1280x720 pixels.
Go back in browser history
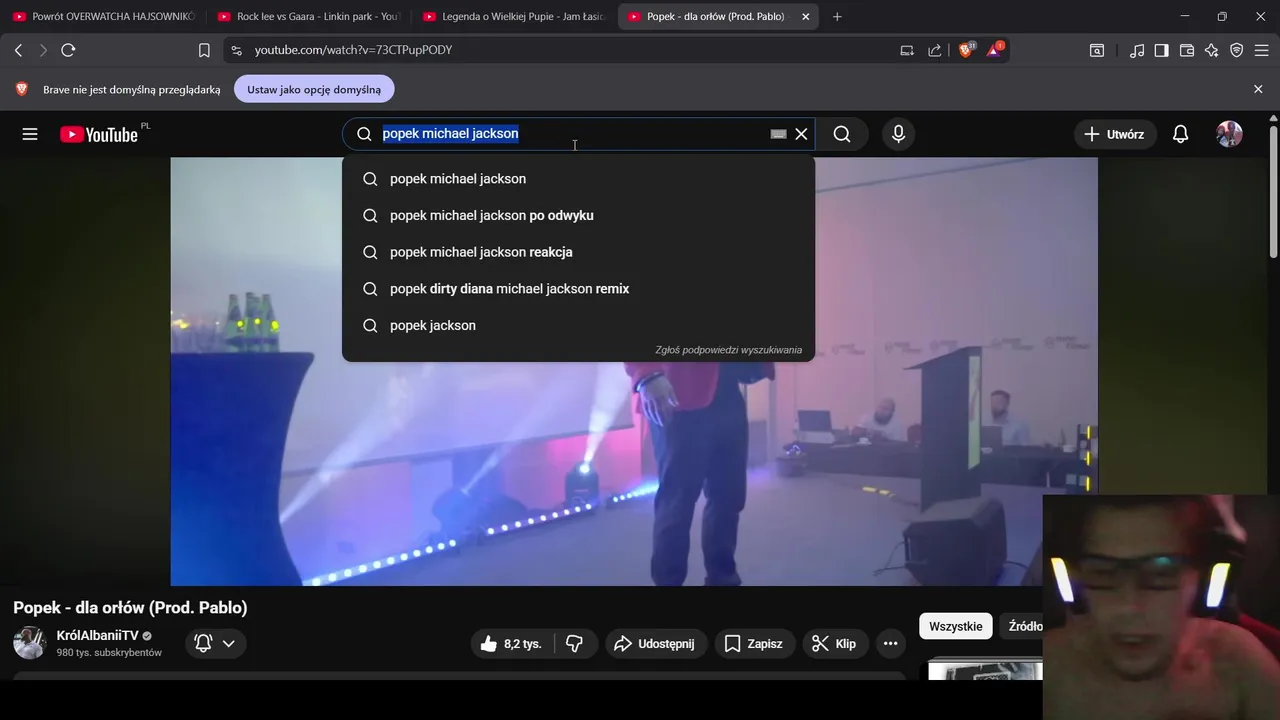(x=18, y=50)
